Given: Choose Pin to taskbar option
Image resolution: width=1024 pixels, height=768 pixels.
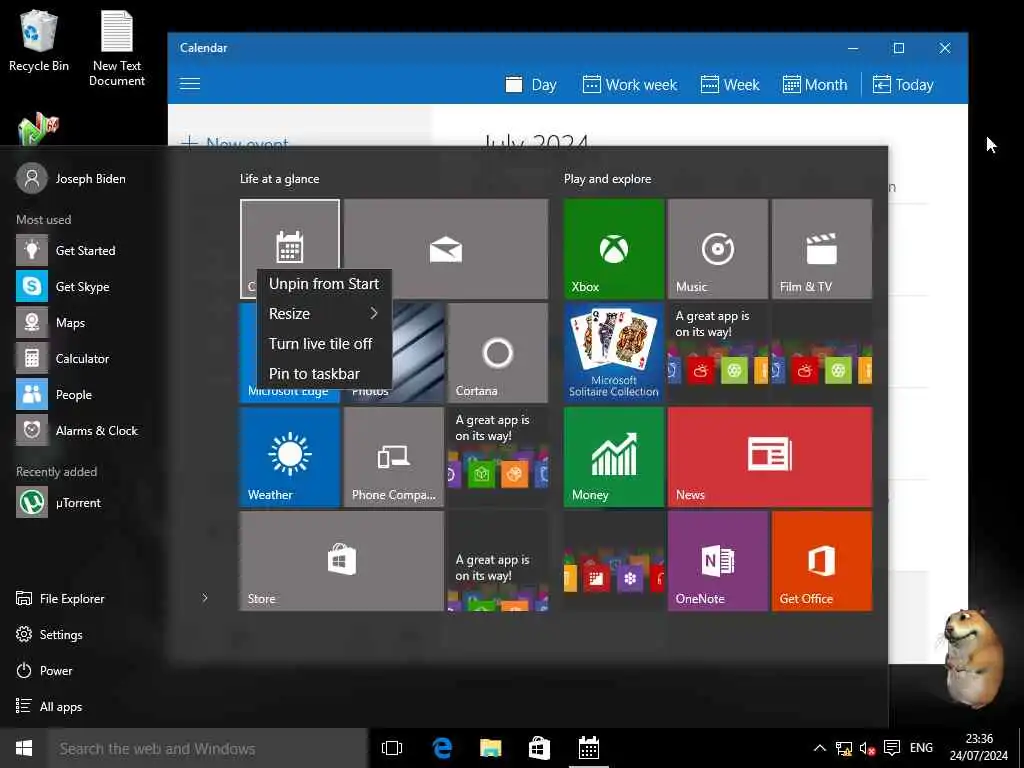Looking at the screenshot, I should [324, 374].
